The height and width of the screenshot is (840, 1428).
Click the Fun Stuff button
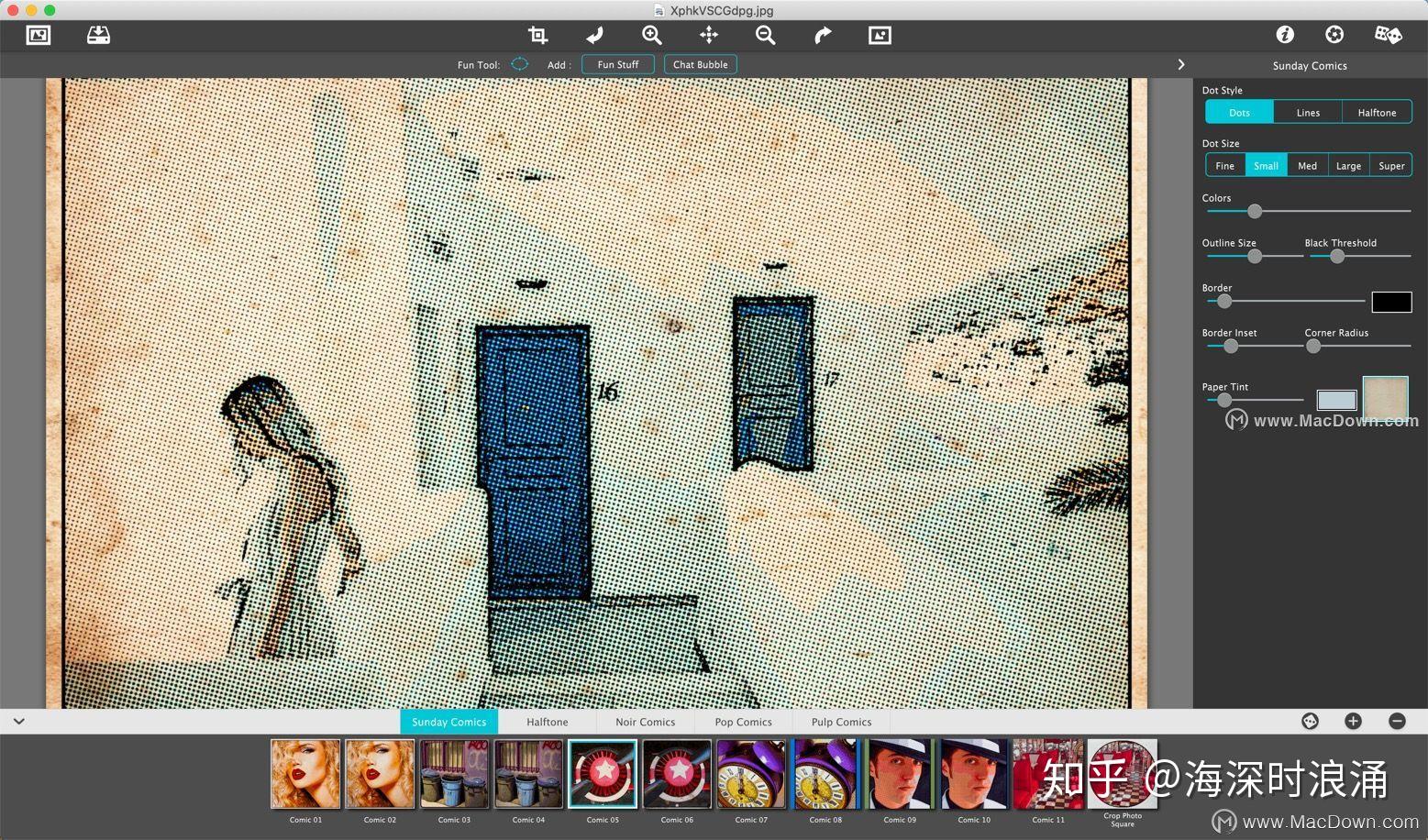[x=617, y=64]
